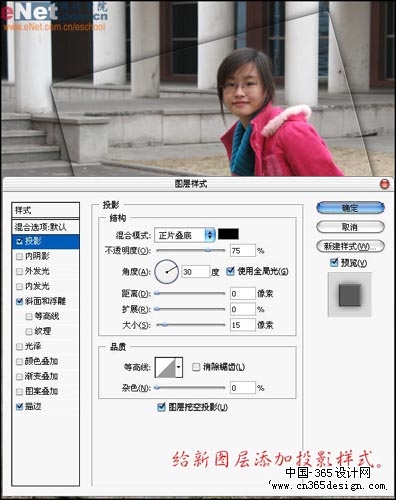The height and width of the screenshot is (500, 396).
Task: Click the 大小 size input field
Action: tap(243, 325)
